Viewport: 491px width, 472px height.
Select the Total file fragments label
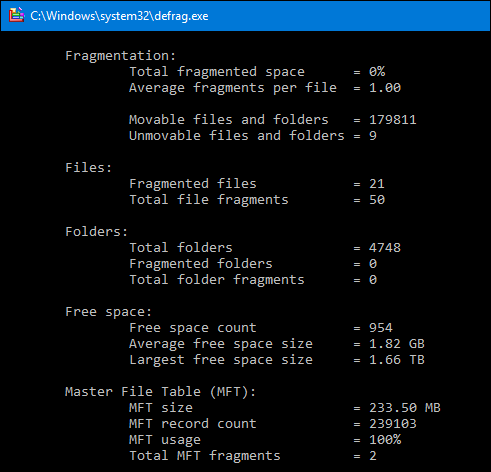pyautogui.click(x=209, y=200)
